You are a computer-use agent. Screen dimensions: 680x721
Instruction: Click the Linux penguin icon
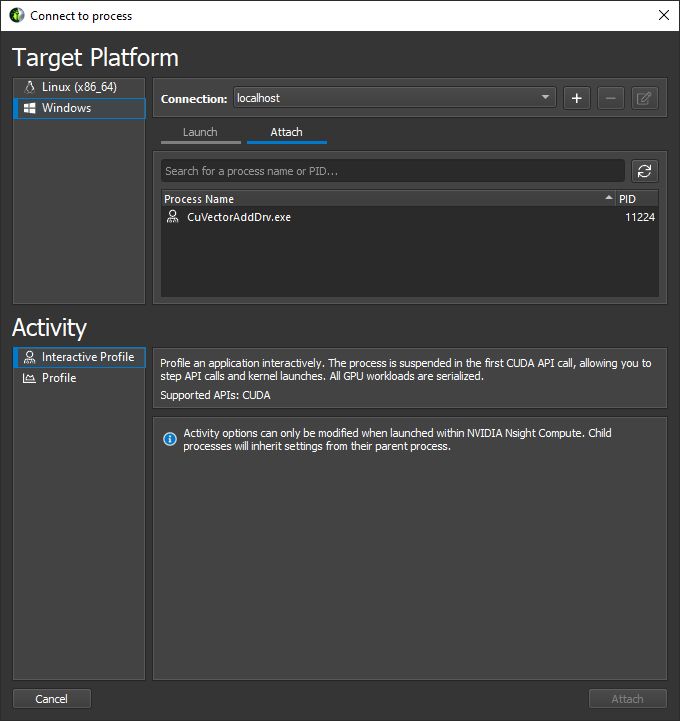[30, 87]
